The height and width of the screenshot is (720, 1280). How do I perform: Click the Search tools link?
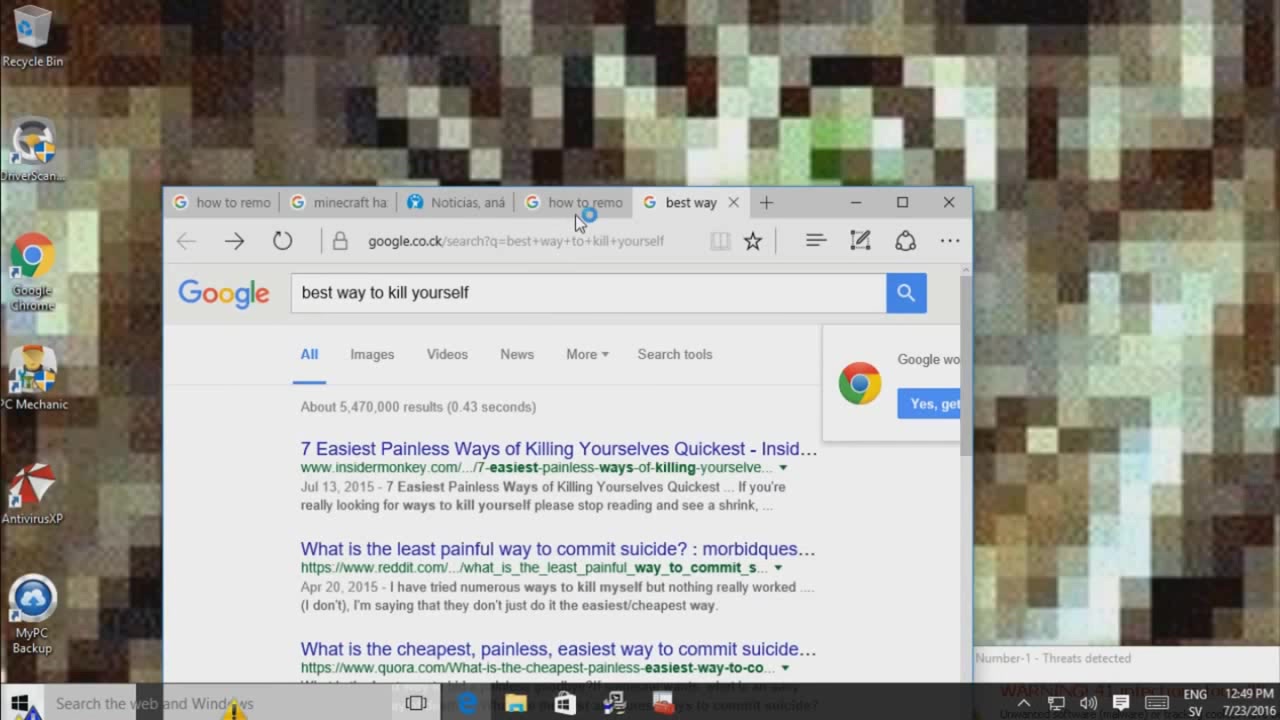pyautogui.click(x=675, y=354)
